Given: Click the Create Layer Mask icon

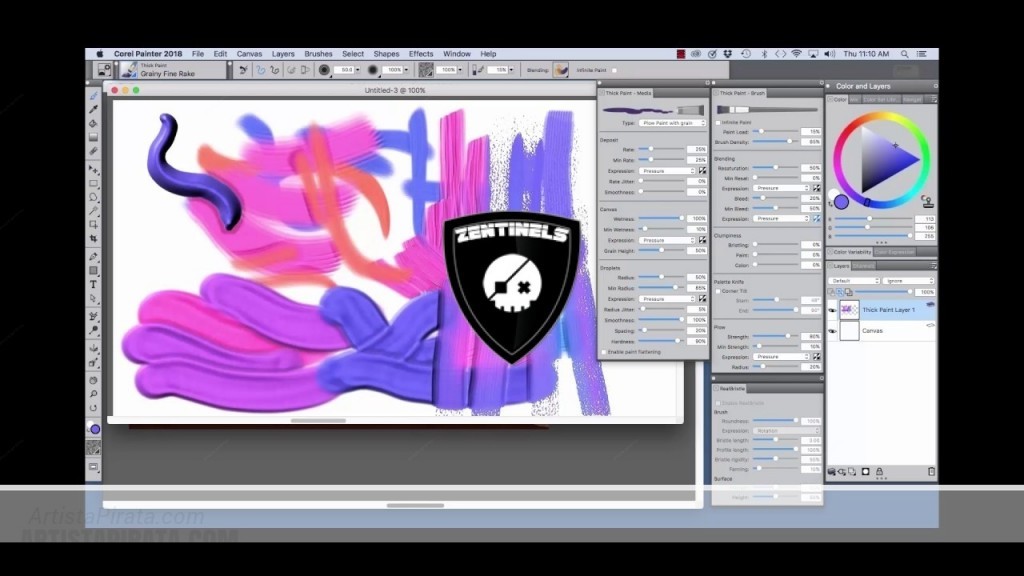Looking at the screenshot, I should click(x=865, y=472).
